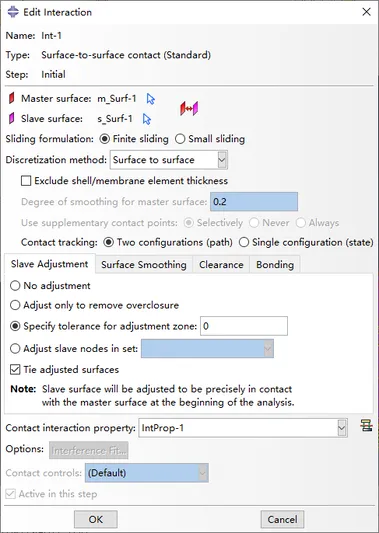The height and width of the screenshot is (533, 379).
Task: Click the switch master/slave surfaces icon
Action: 189,108
